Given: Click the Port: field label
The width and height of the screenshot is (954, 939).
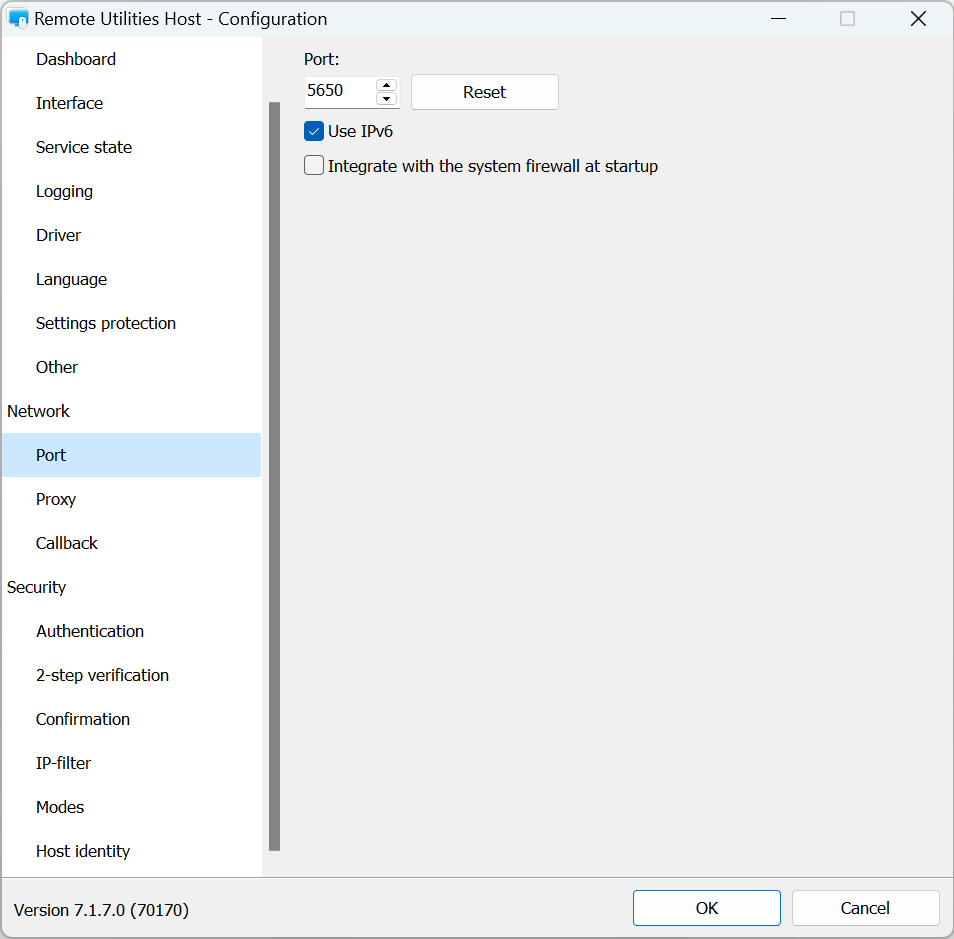Looking at the screenshot, I should point(321,59).
